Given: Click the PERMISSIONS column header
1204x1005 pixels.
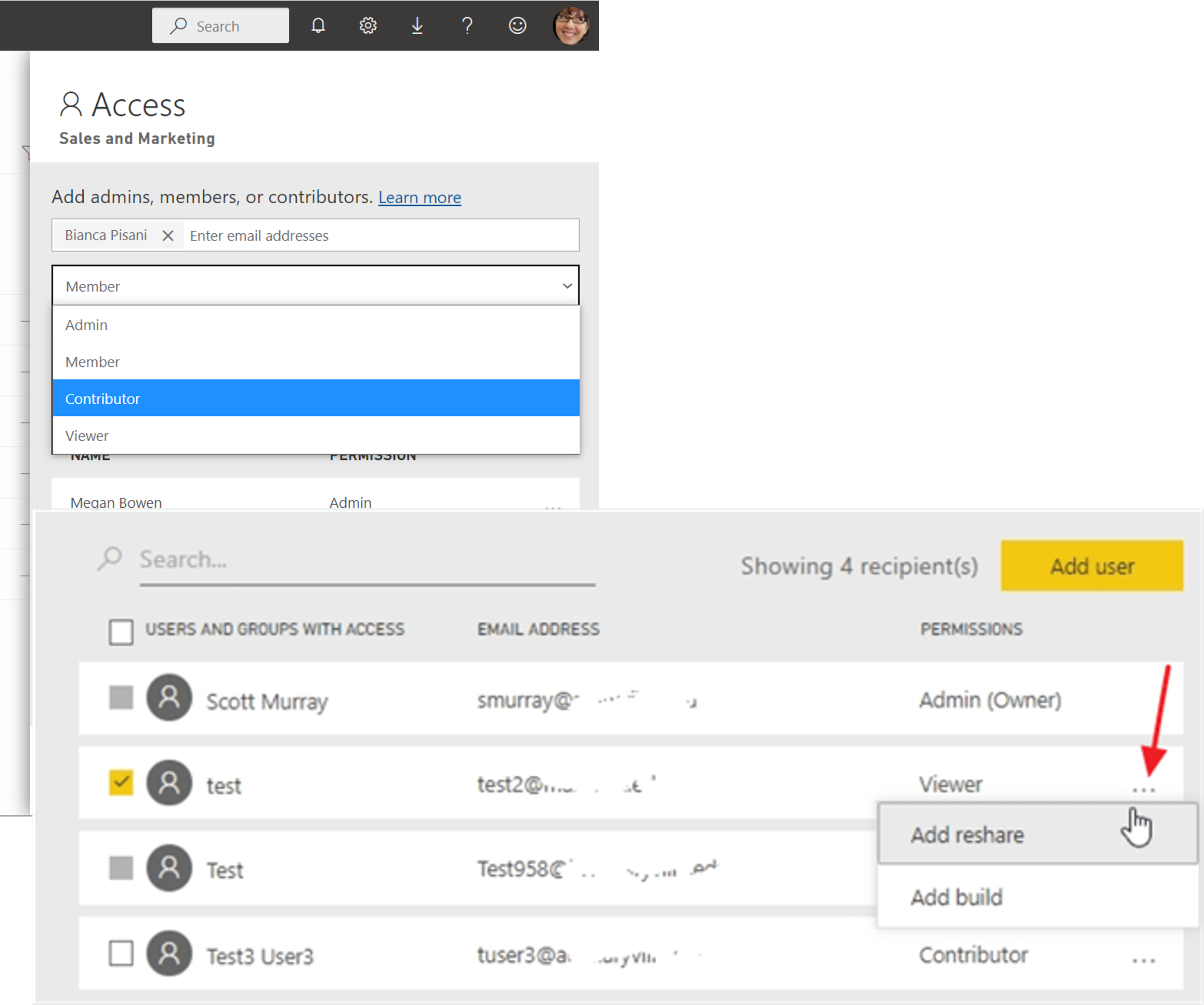Looking at the screenshot, I should coord(971,629).
